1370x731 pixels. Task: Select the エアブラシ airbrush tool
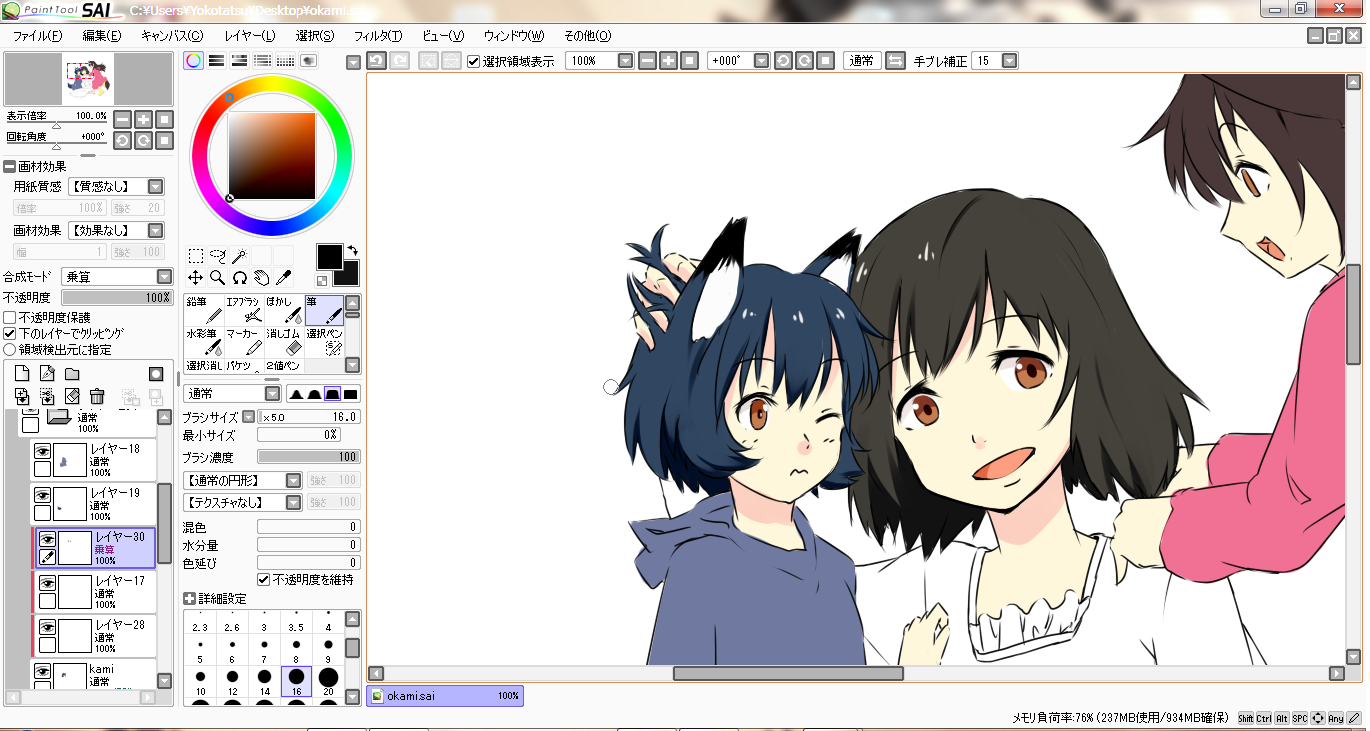243,310
